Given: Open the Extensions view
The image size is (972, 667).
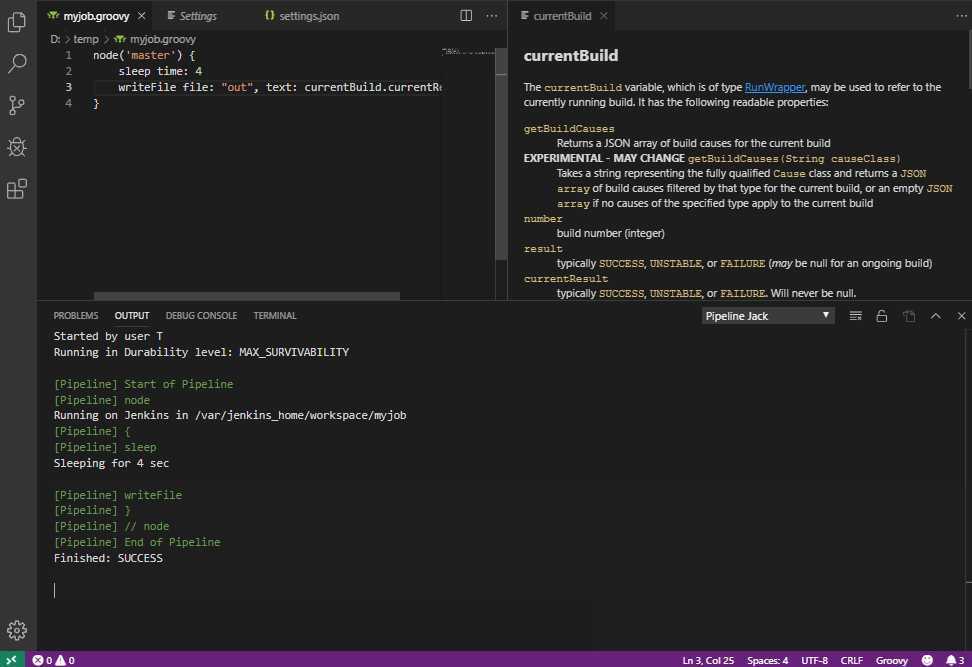Looking at the screenshot, I should [17, 189].
